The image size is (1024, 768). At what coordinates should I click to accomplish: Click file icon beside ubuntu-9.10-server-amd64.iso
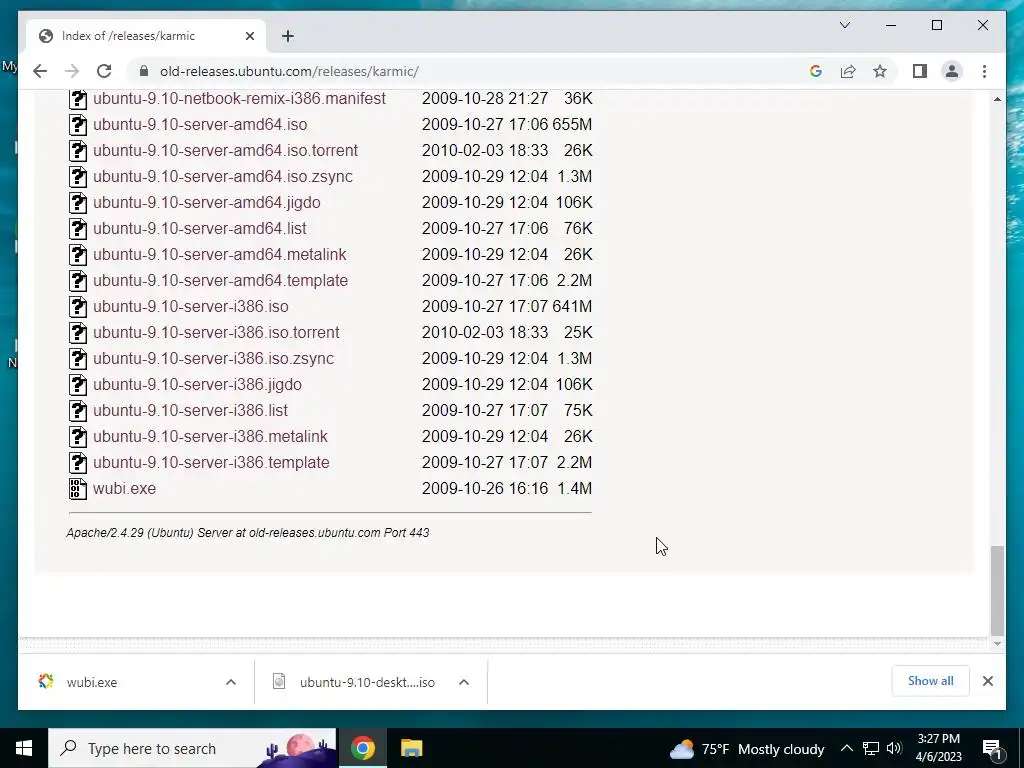point(78,124)
